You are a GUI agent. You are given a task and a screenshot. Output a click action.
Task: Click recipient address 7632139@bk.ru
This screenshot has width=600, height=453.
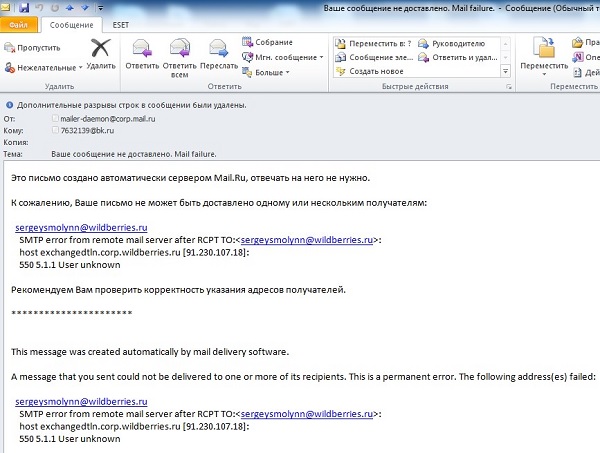click(87, 130)
